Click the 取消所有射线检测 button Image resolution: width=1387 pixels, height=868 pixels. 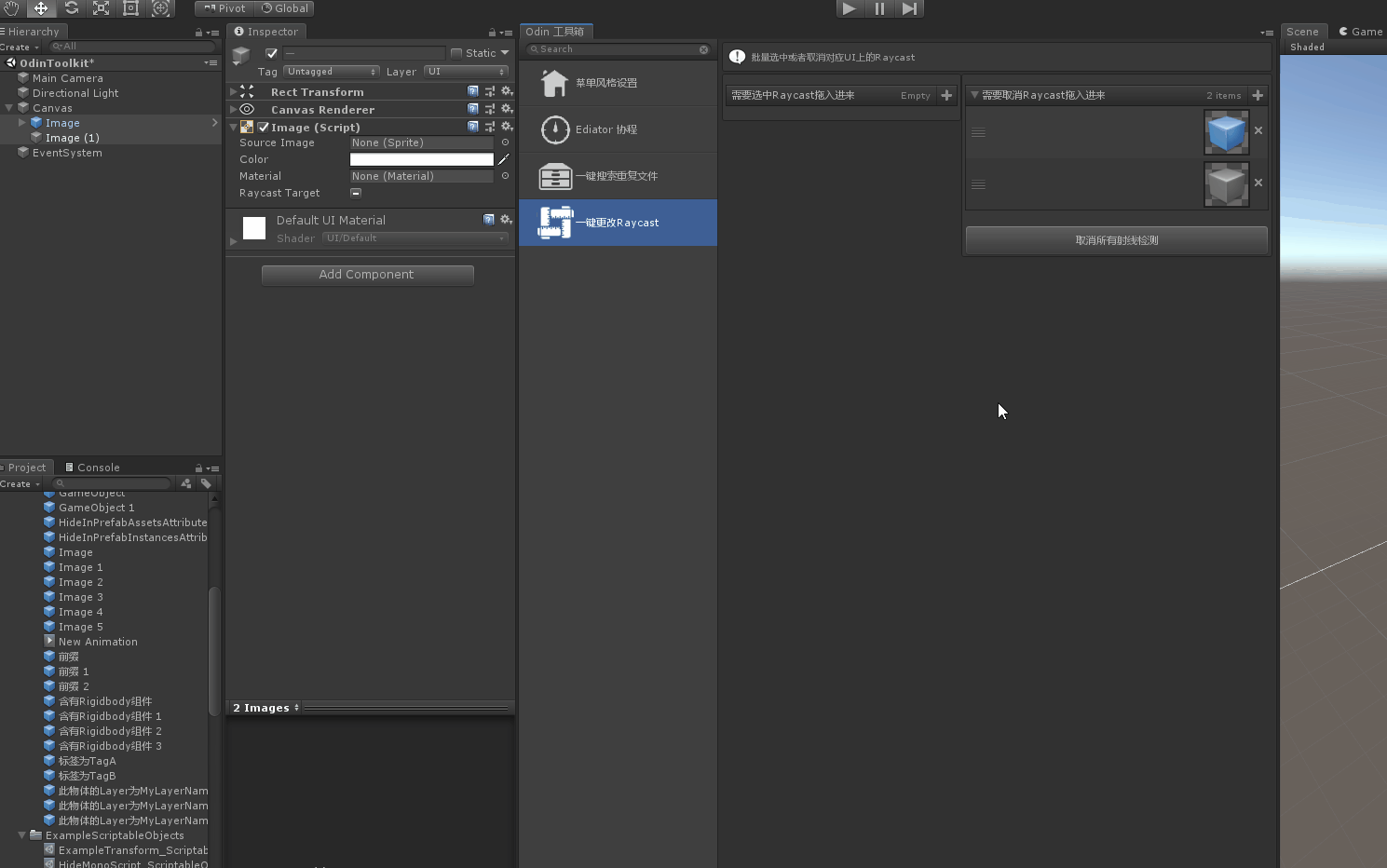(1116, 240)
